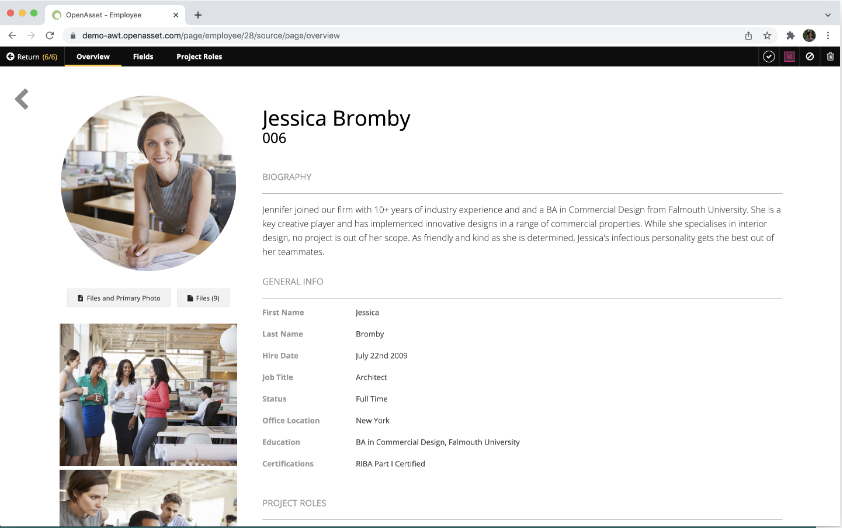
Task: Open the Chrome three-dot menu
Action: (x=828, y=35)
